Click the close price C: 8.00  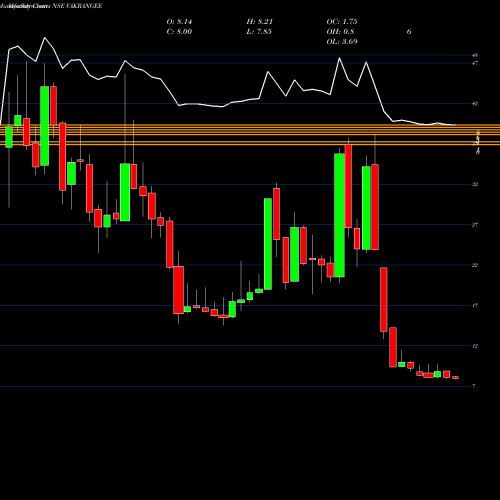(179, 32)
